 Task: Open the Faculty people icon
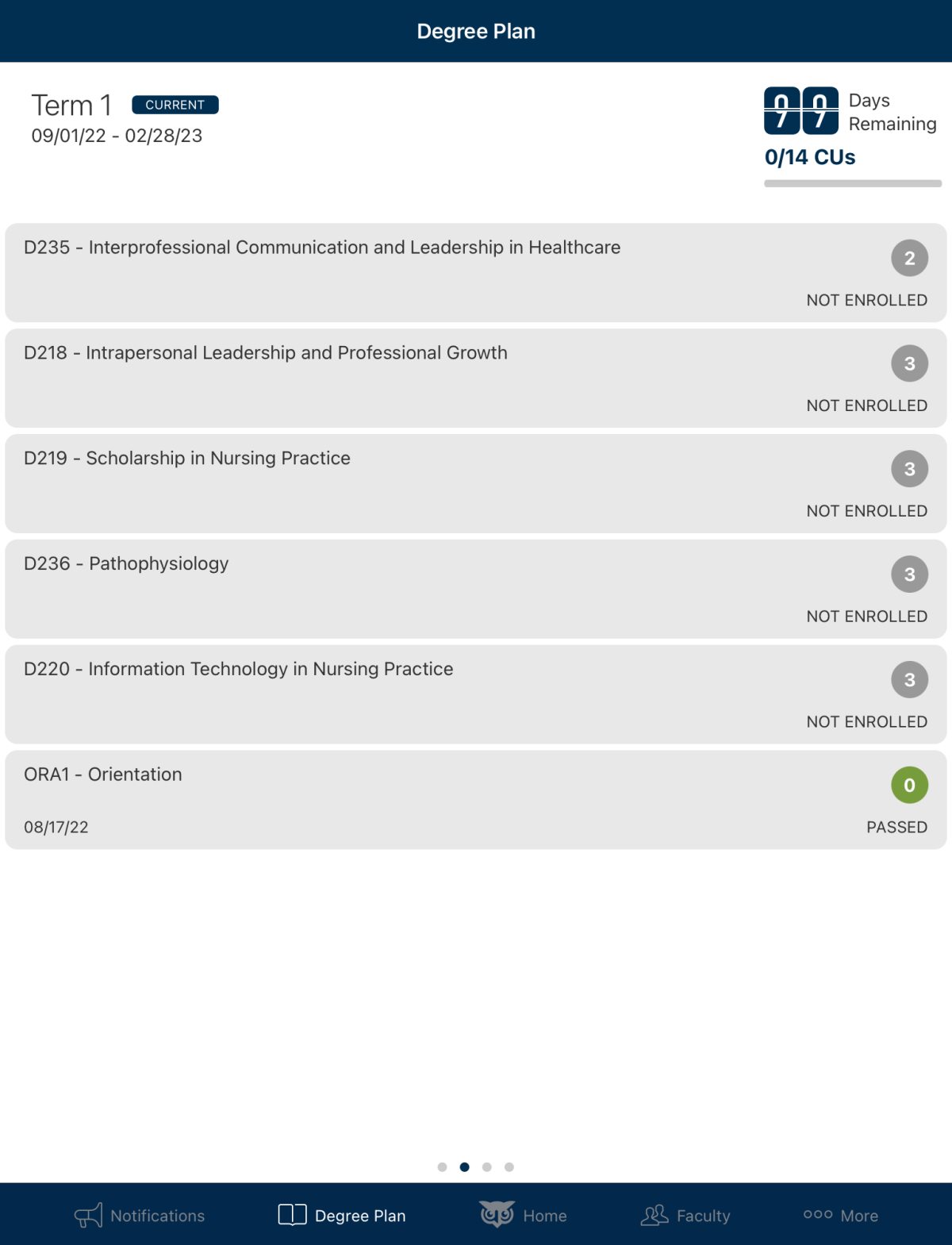coord(654,1215)
